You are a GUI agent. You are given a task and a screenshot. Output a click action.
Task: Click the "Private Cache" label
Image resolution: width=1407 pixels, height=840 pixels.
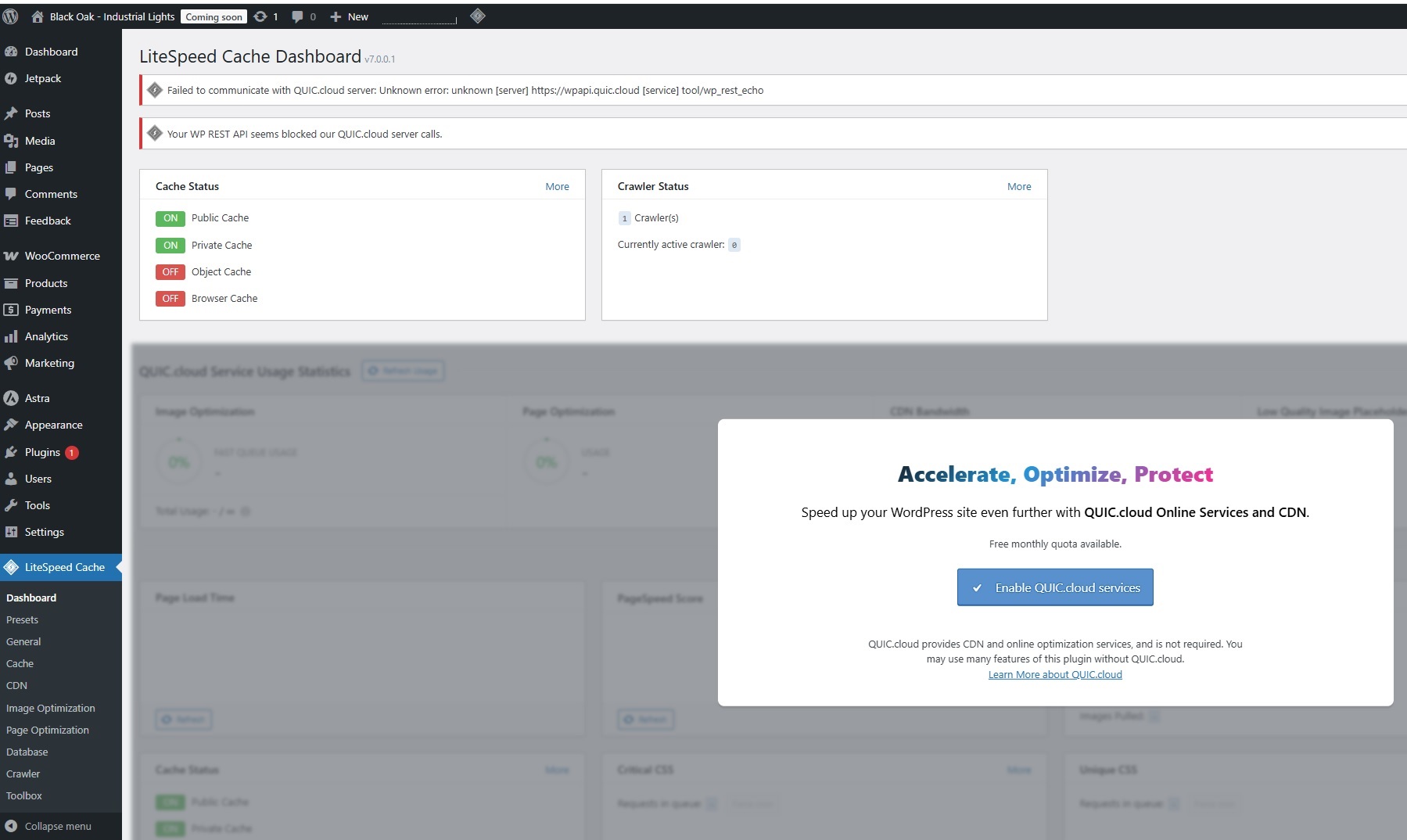coord(222,245)
